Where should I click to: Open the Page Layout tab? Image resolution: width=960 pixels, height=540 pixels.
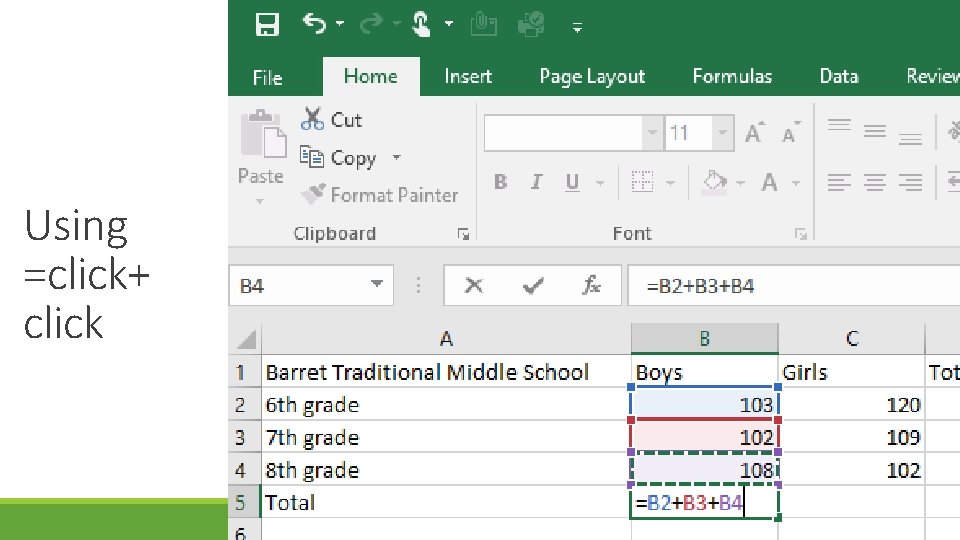pos(592,77)
